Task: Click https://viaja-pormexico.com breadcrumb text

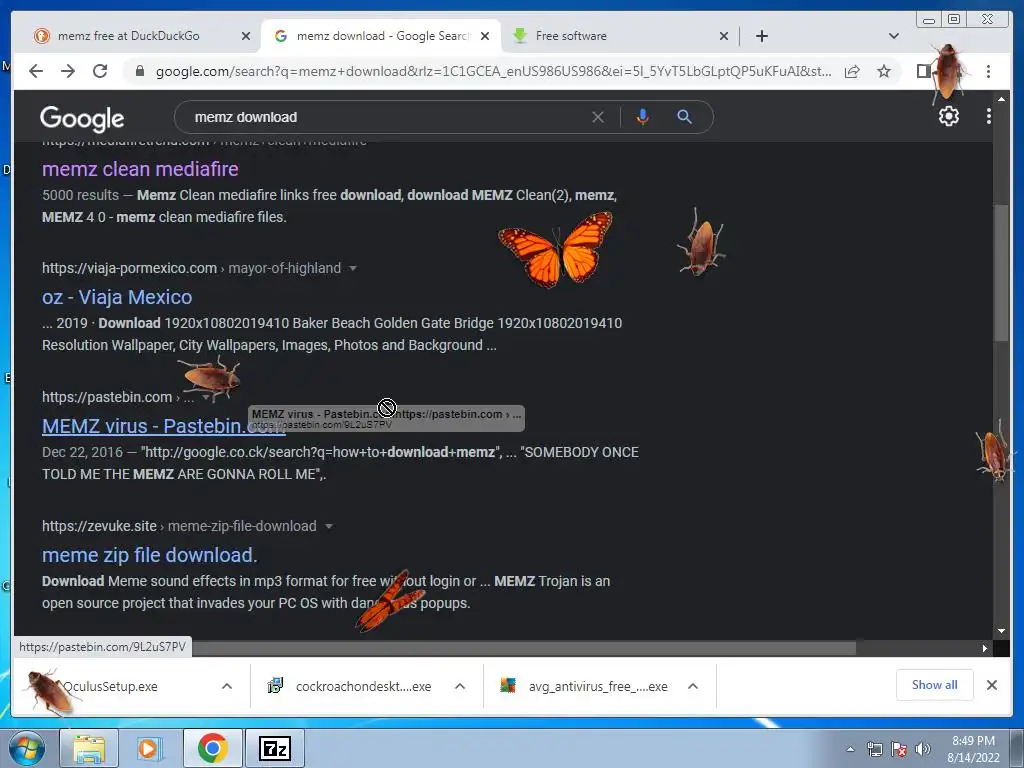Action: (129, 268)
